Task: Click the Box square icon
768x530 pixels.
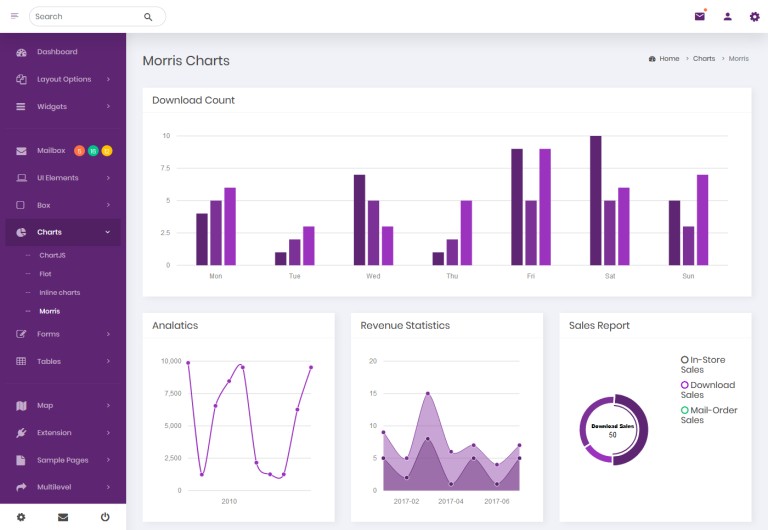Action: click(21, 205)
